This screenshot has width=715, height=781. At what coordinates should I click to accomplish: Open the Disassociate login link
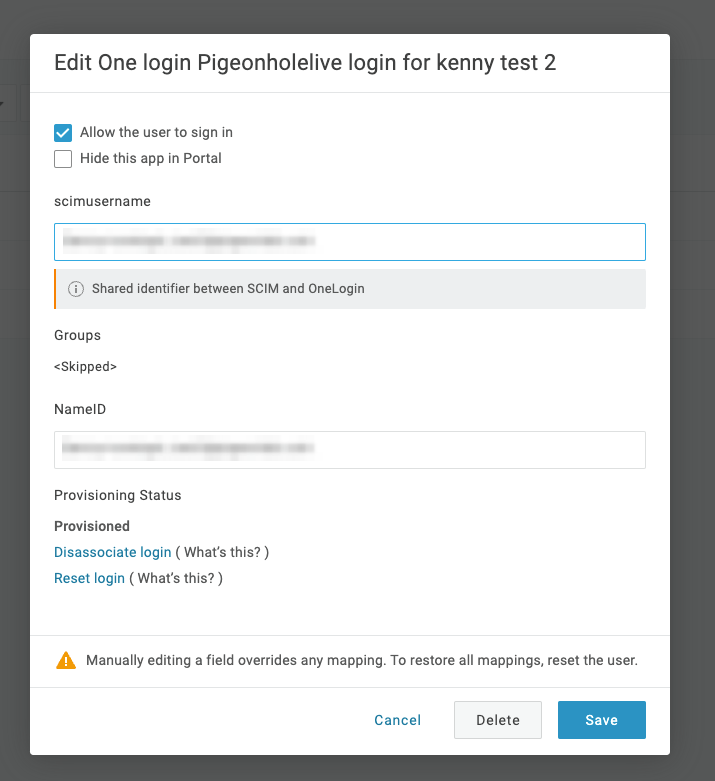tap(113, 552)
